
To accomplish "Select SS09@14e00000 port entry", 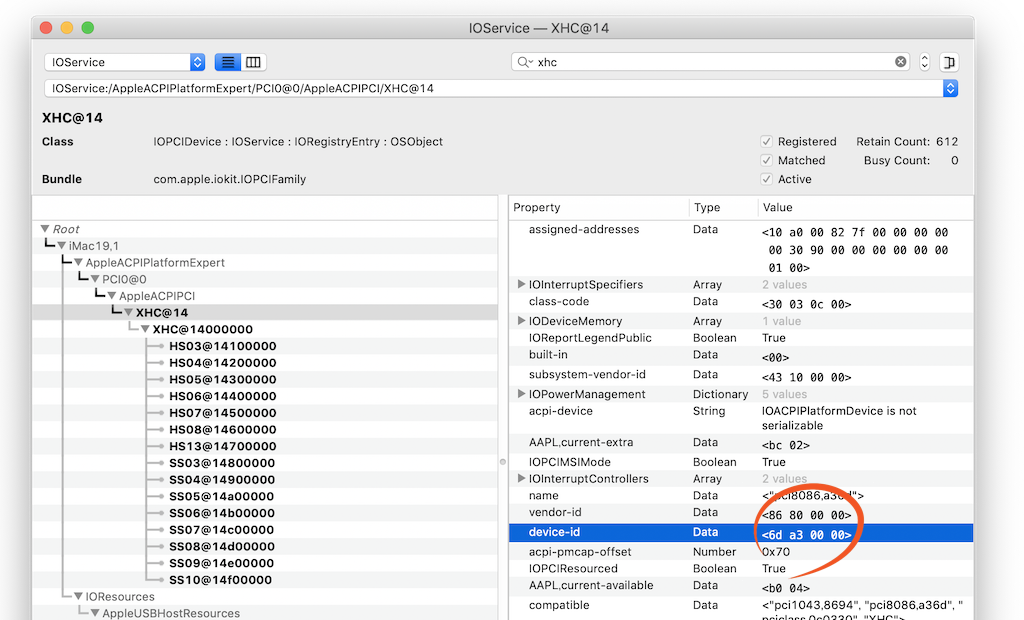I will 221,563.
